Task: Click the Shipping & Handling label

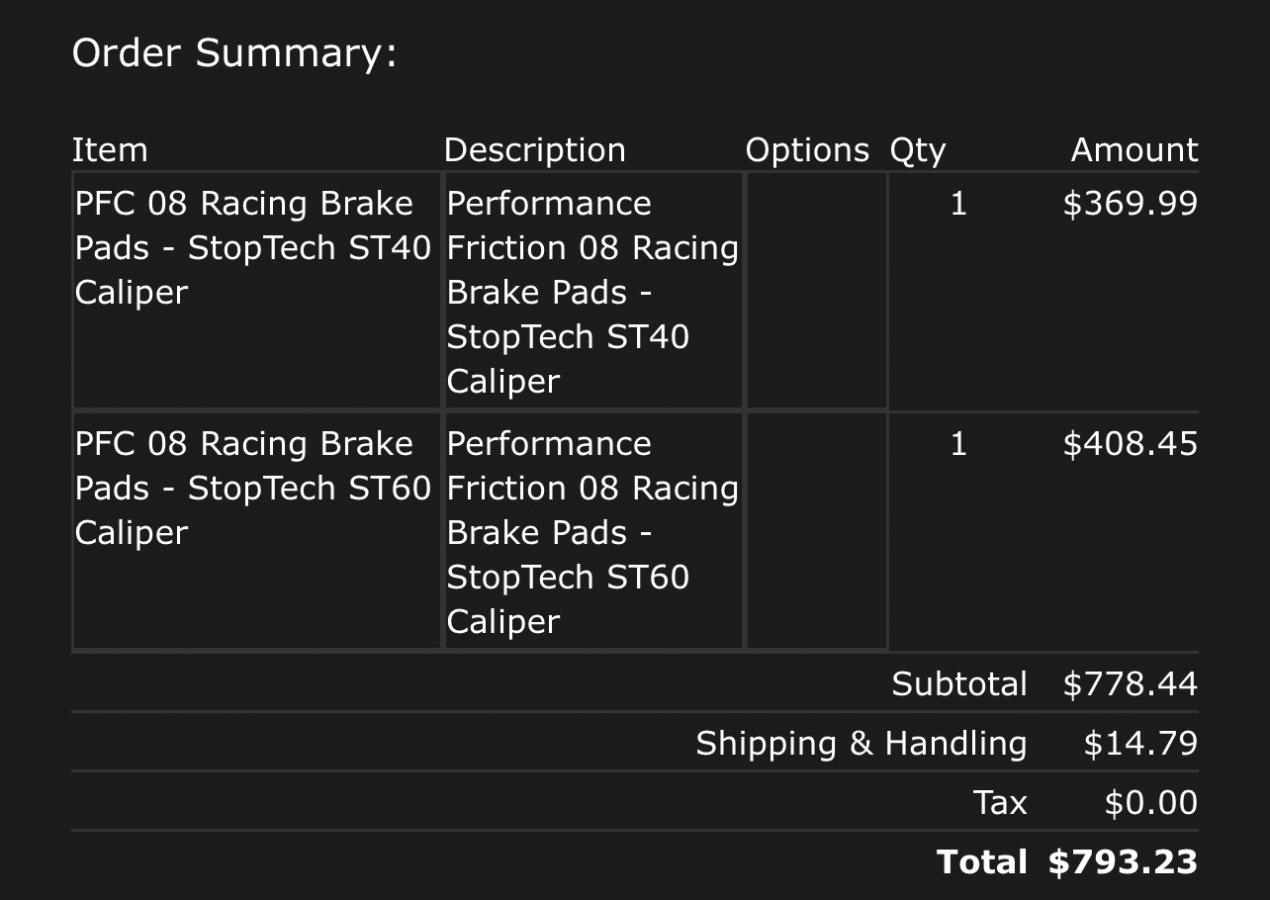Action: tap(861, 743)
